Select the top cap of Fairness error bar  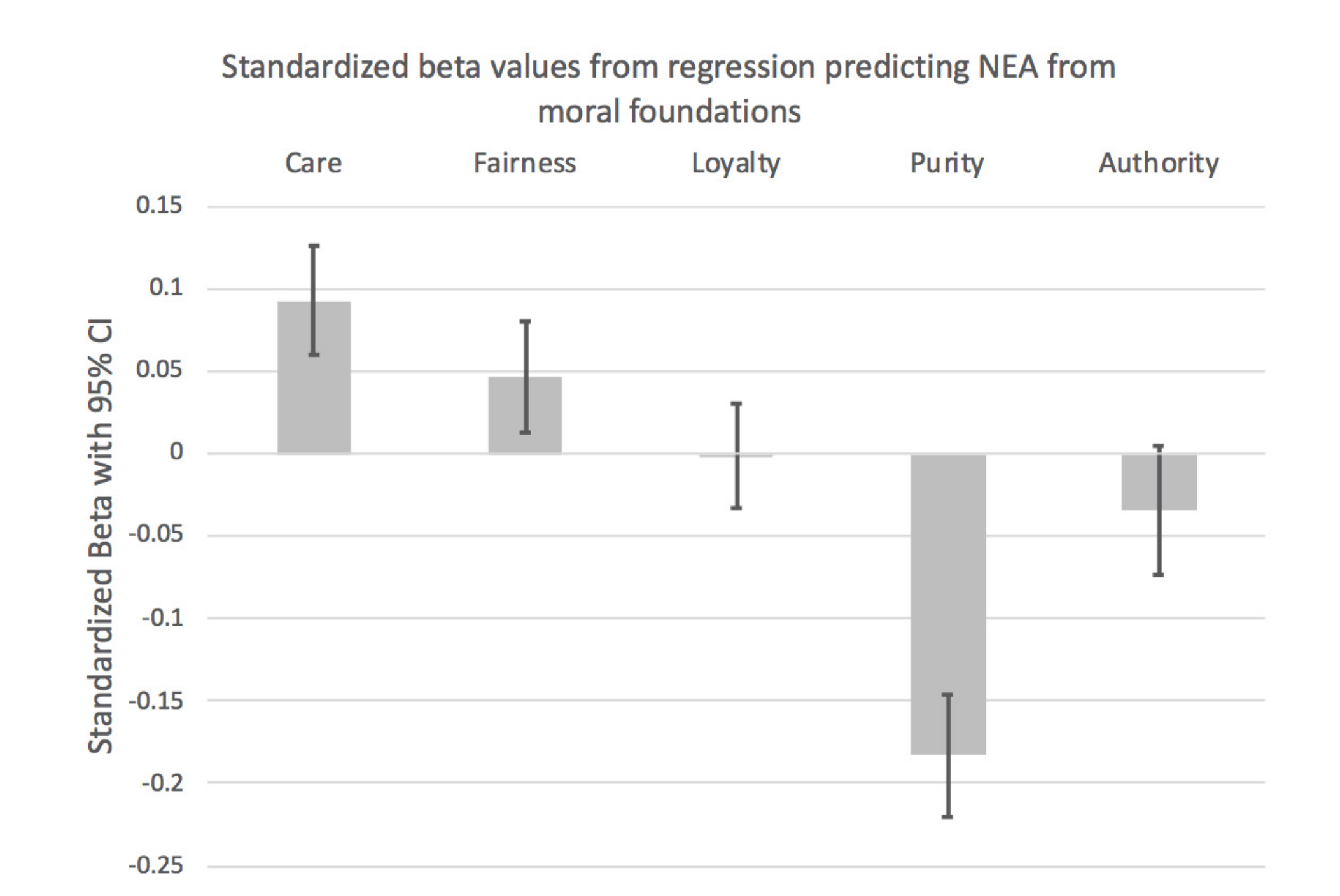pos(526,321)
